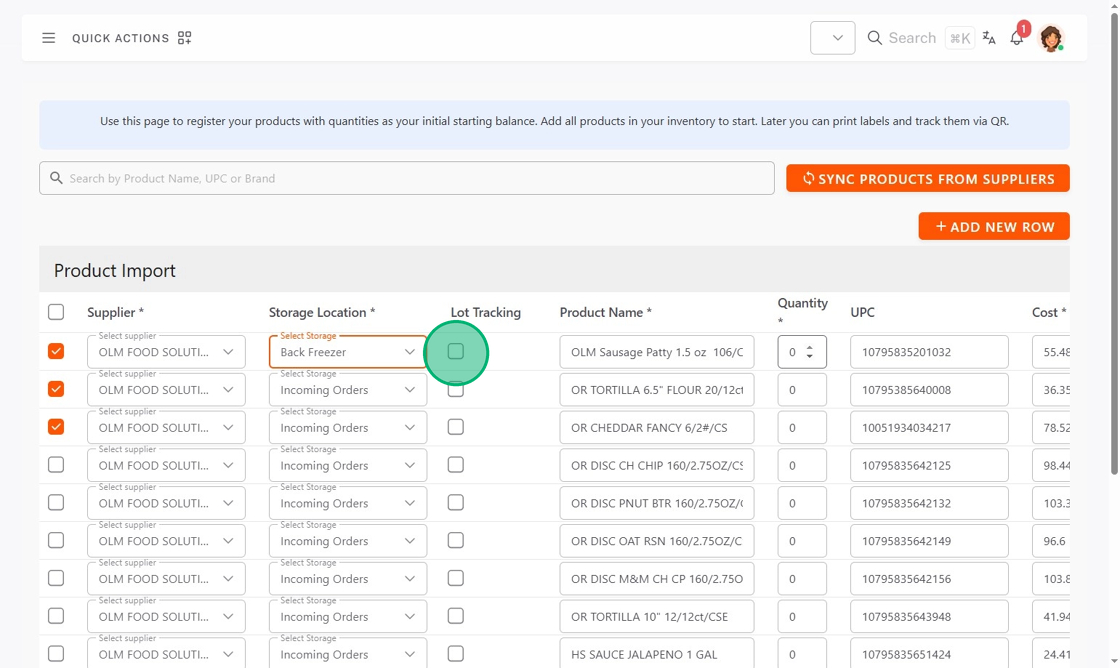Image resolution: width=1120 pixels, height=668 pixels.
Task: Click the page vertical scrollbar
Action: pos(1114,243)
